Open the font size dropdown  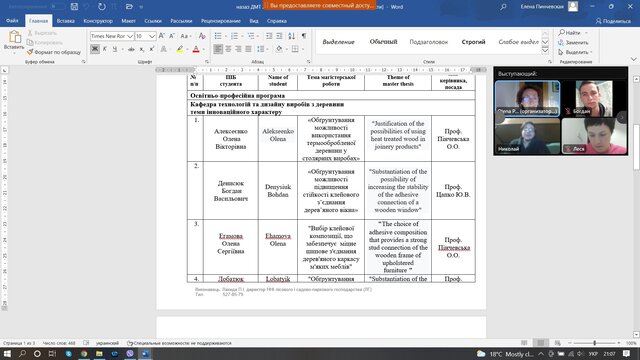point(152,36)
